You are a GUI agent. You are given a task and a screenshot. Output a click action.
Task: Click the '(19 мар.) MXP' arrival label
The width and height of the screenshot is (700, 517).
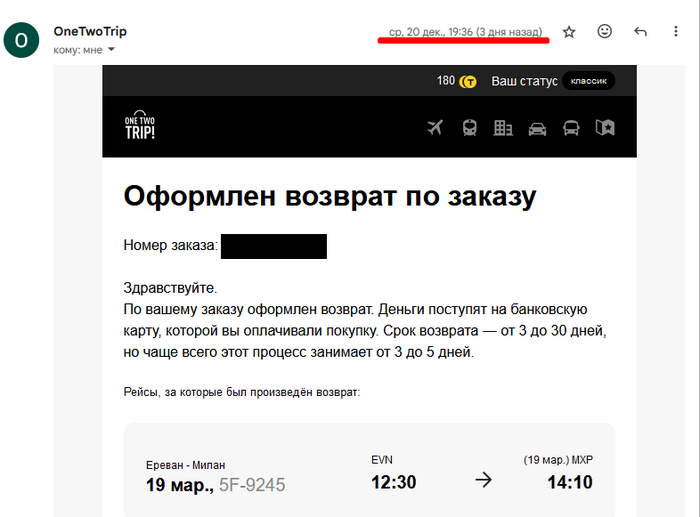[558, 460]
